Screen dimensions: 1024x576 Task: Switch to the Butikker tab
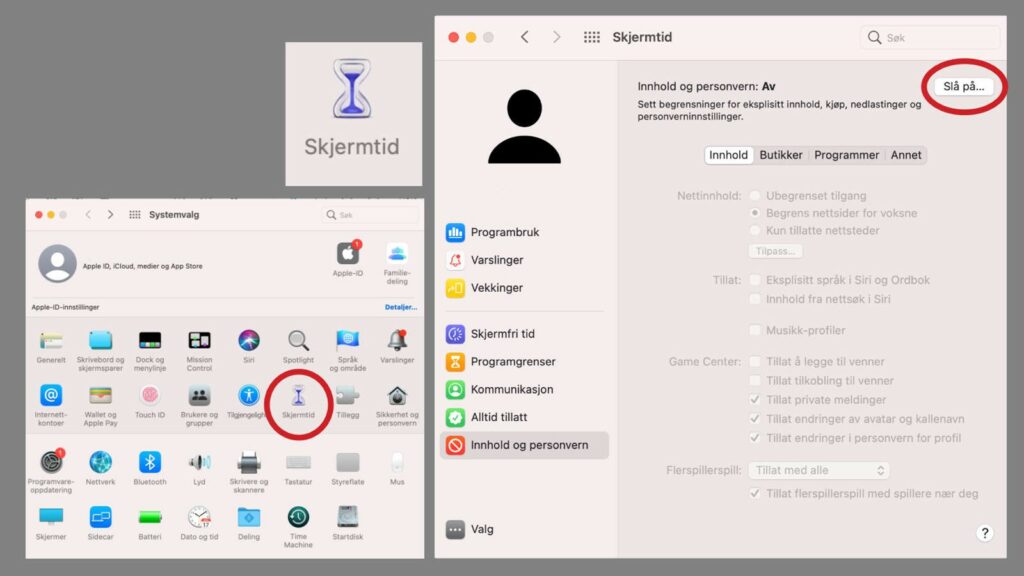pyautogui.click(x=780, y=155)
